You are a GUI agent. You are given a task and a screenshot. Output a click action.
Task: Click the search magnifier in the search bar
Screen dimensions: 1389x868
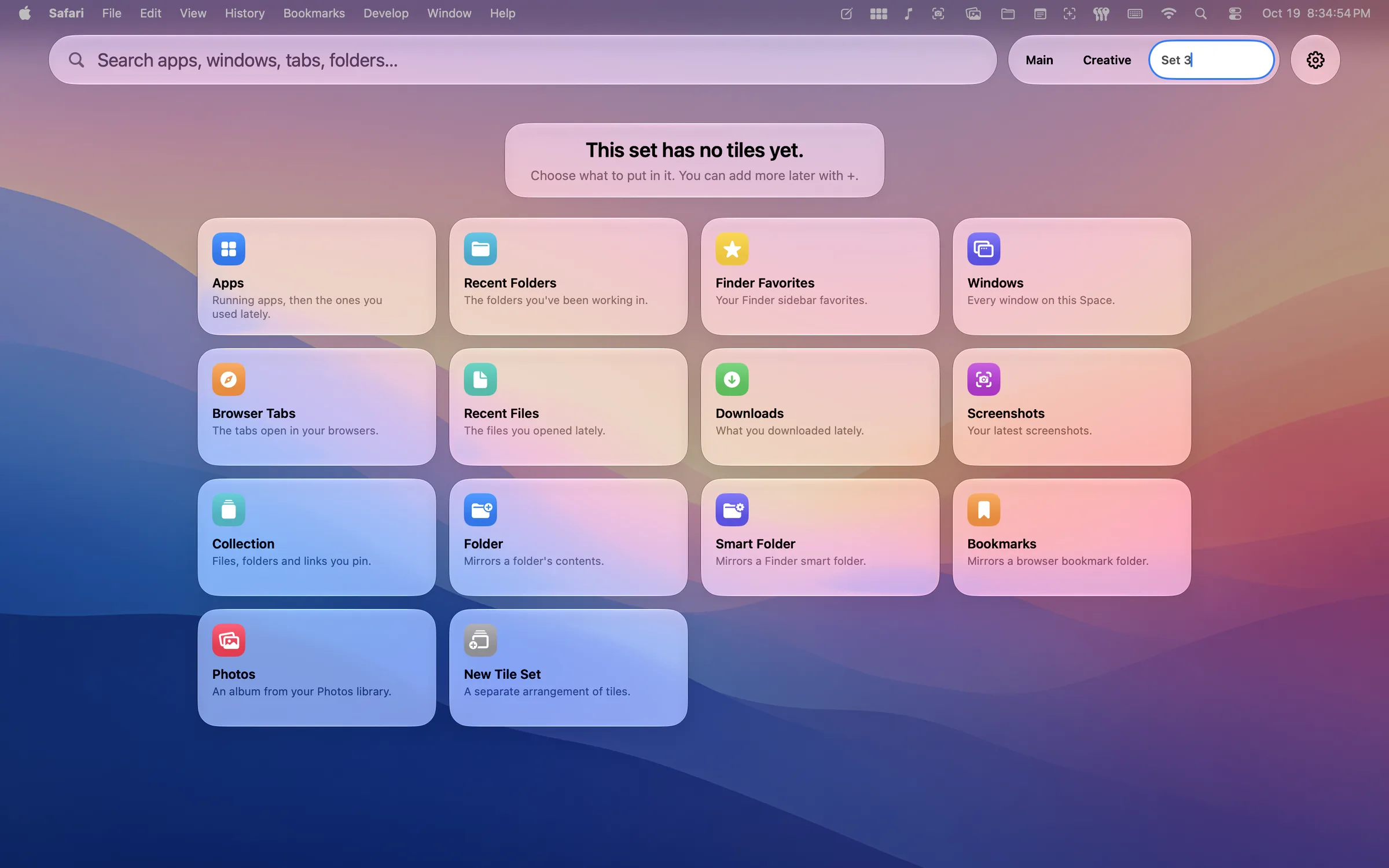[76, 60]
